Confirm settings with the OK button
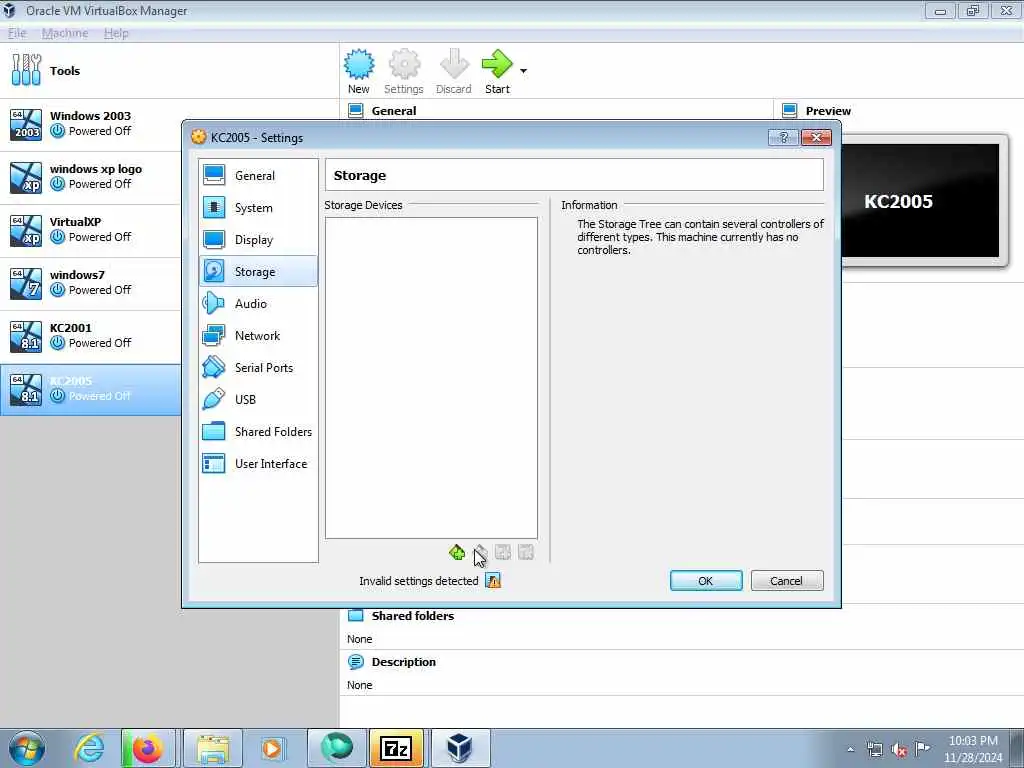Viewport: 1024px width, 768px height. (706, 581)
